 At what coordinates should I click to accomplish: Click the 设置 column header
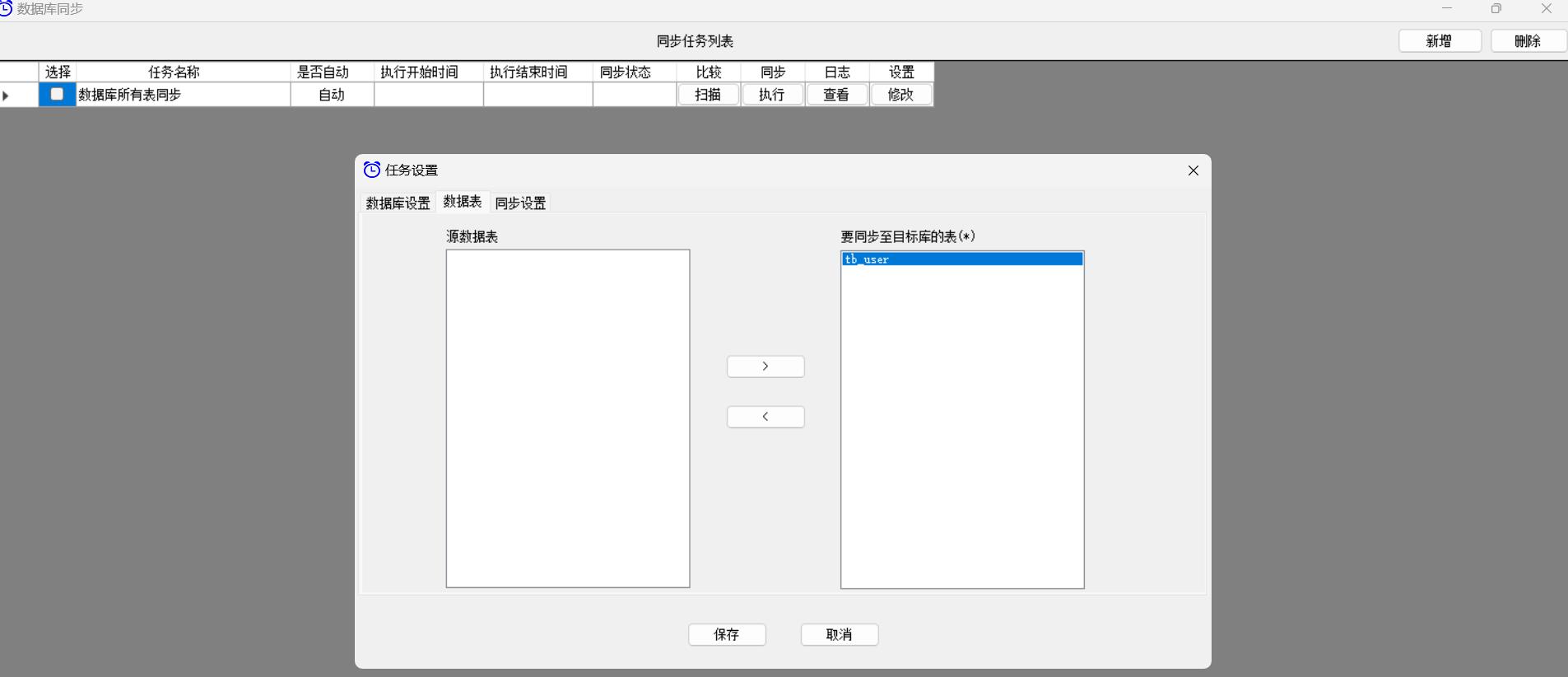point(901,72)
